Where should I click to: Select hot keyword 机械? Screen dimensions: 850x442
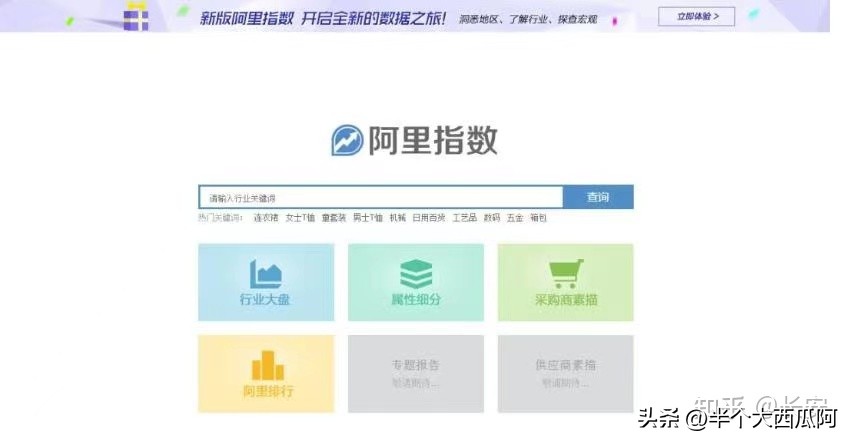pos(397,218)
